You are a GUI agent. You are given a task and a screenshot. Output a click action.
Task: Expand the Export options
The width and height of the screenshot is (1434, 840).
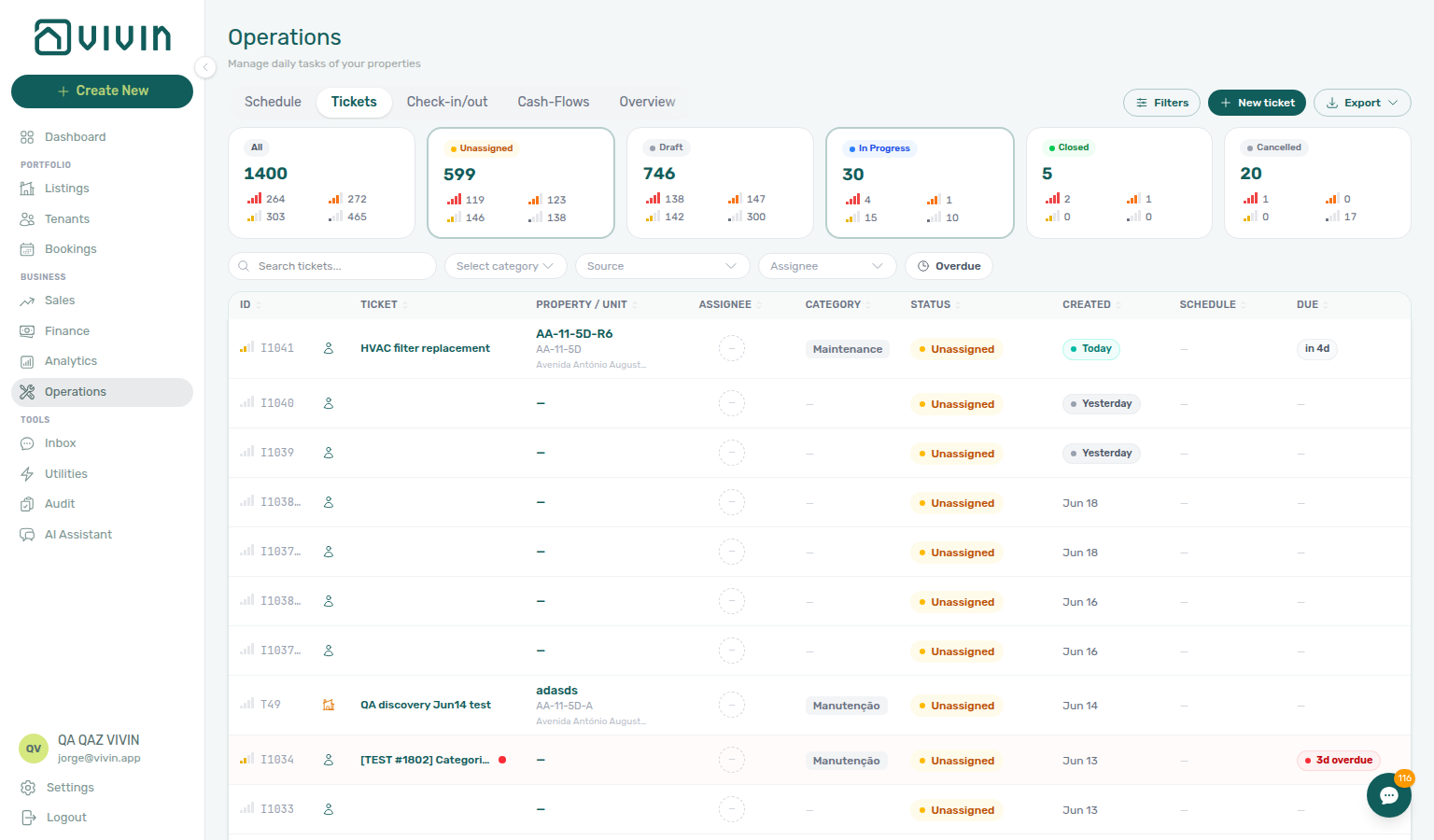pyautogui.click(x=1362, y=103)
